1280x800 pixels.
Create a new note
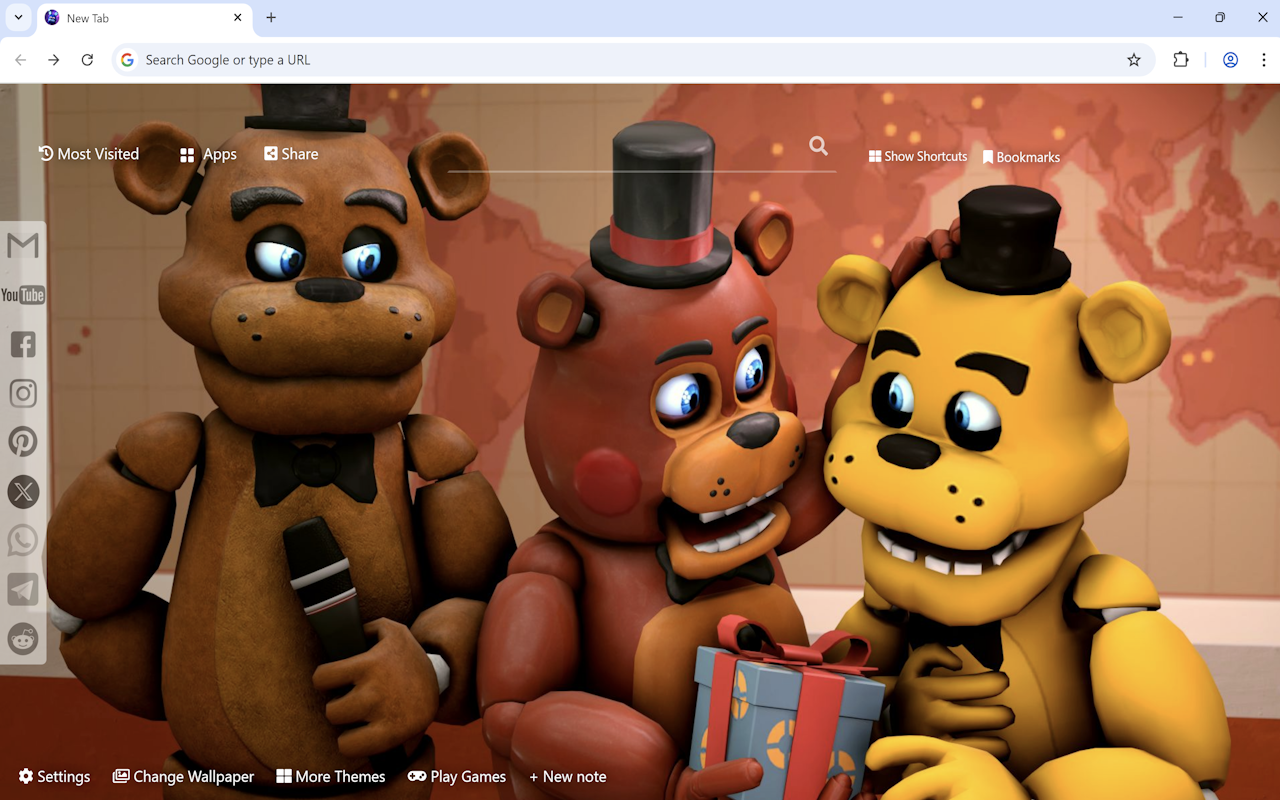[x=567, y=776]
